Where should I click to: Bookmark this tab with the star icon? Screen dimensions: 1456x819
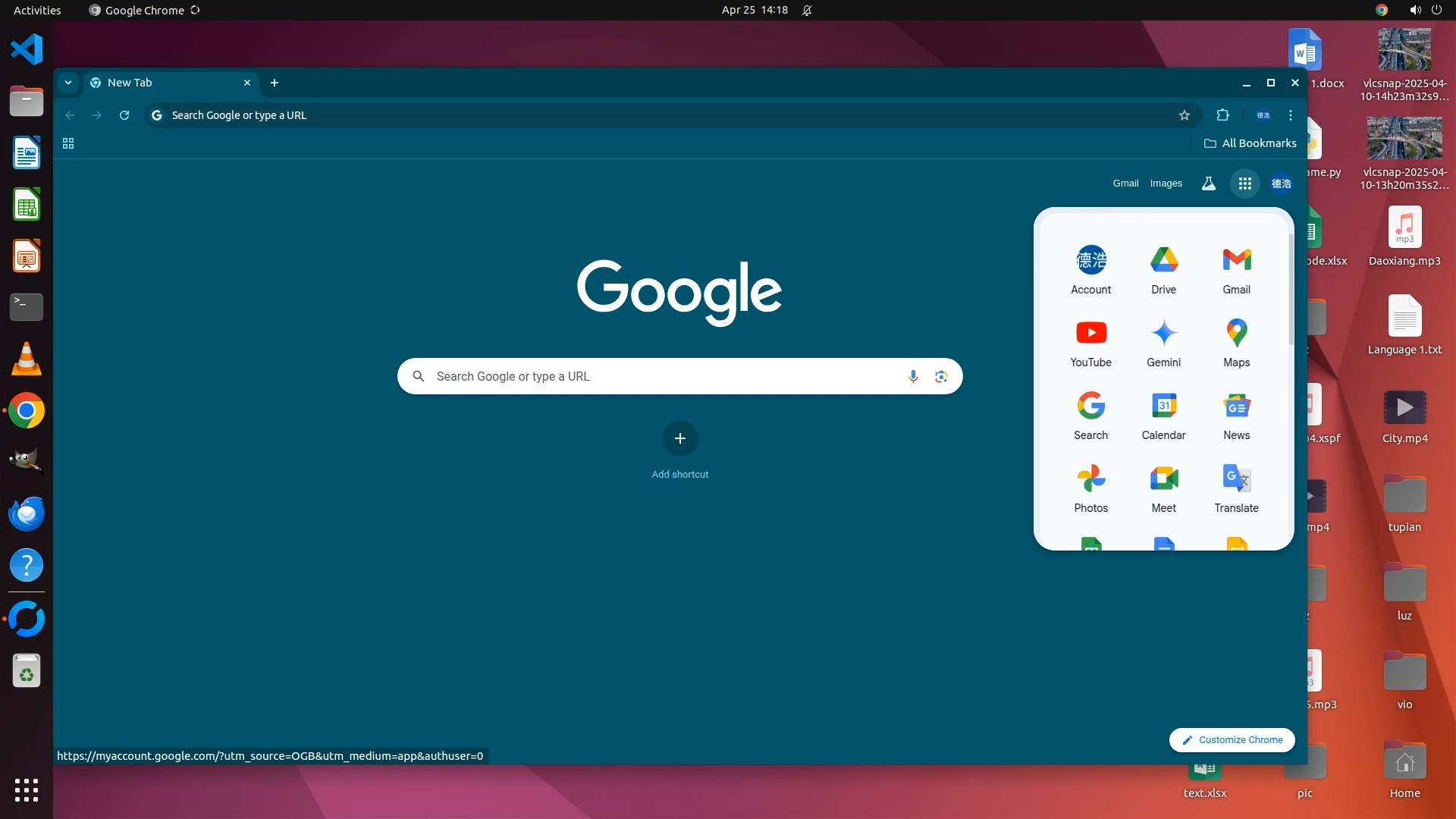[1185, 115]
